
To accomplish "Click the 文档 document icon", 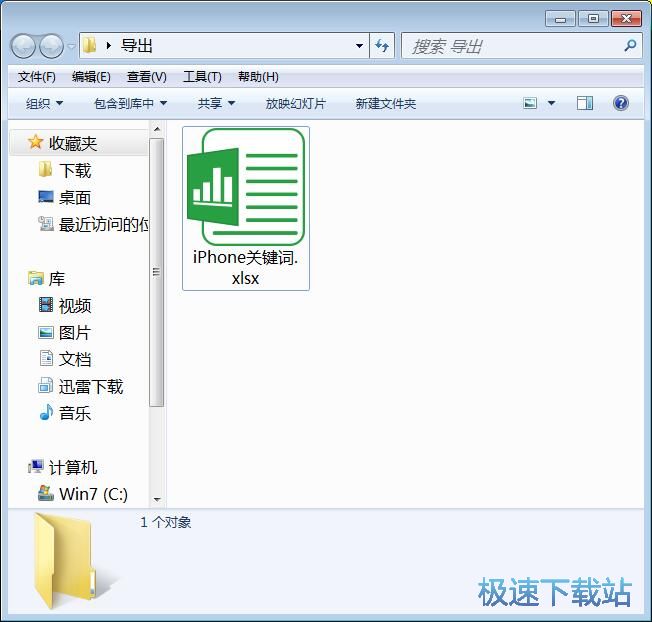I will (46, 358).
